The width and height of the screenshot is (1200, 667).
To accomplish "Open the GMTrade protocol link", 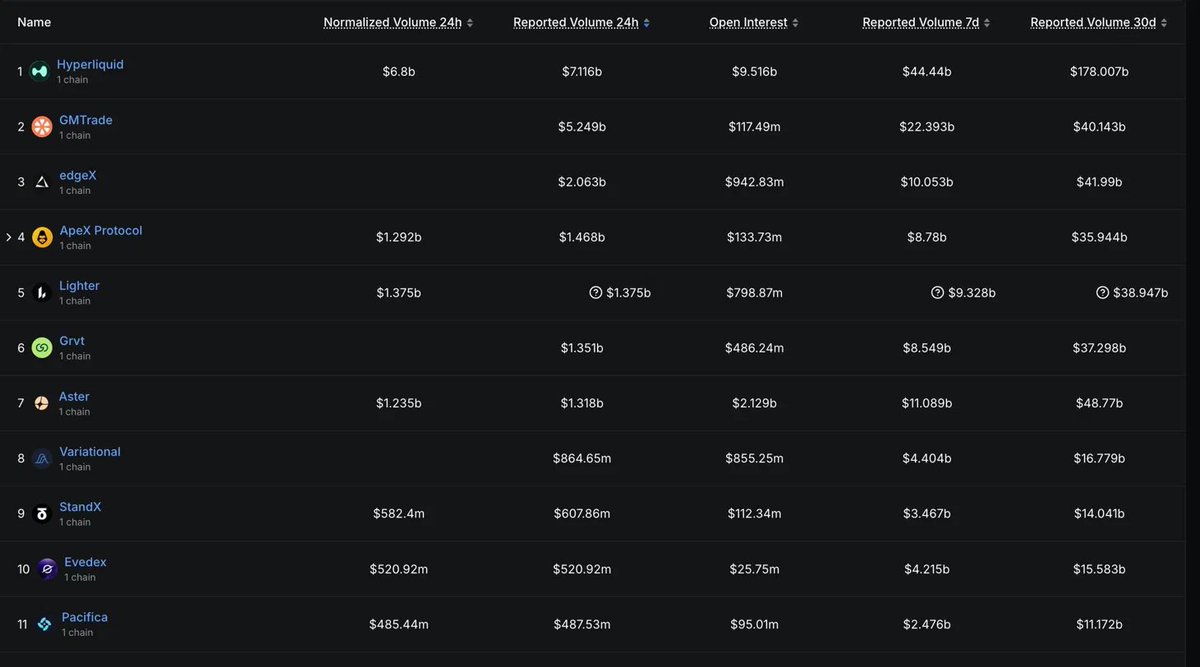I will (x=86, y=120).
